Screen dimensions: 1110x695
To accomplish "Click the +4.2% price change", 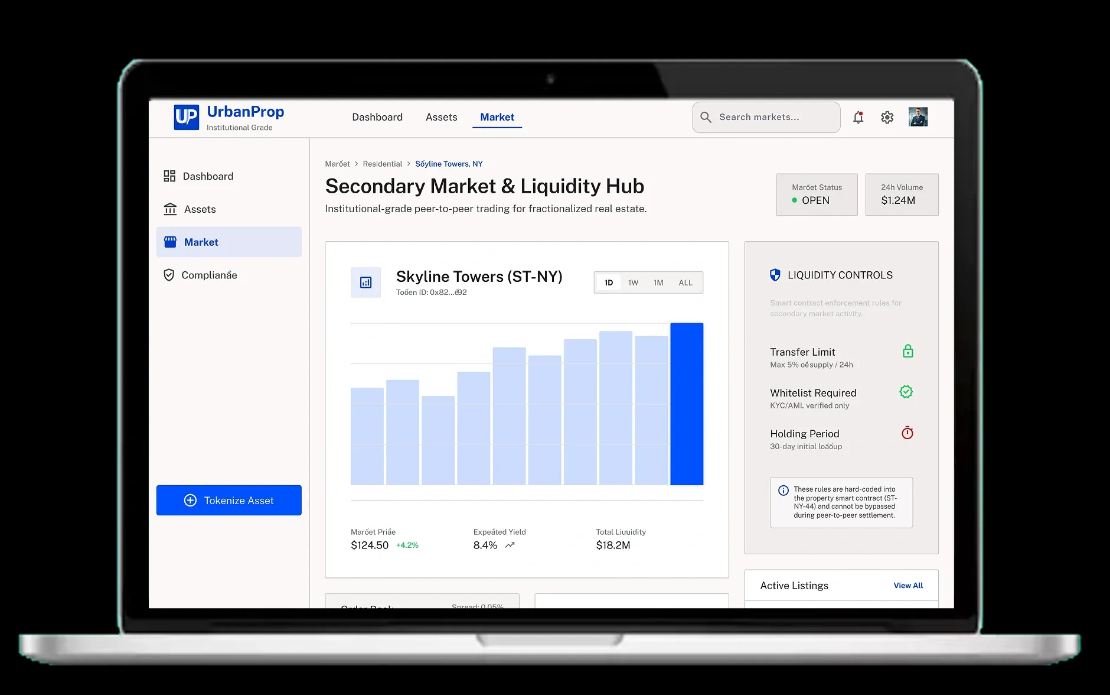I will (407, 545).
